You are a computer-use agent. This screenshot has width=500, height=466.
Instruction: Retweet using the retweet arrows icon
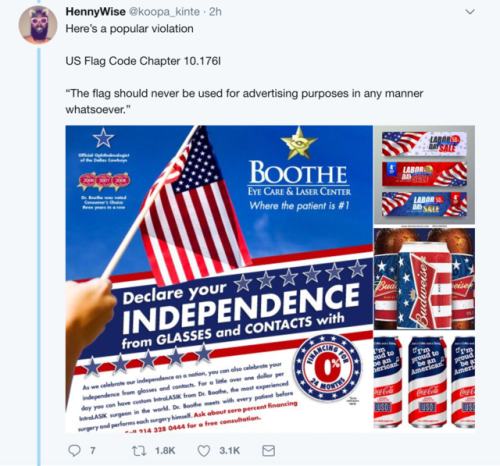[139, 451]
